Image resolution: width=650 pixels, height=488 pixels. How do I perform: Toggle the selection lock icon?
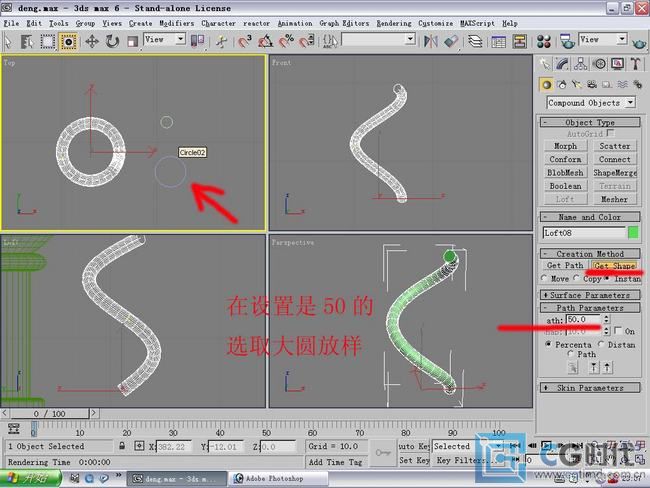click(122, 446)
